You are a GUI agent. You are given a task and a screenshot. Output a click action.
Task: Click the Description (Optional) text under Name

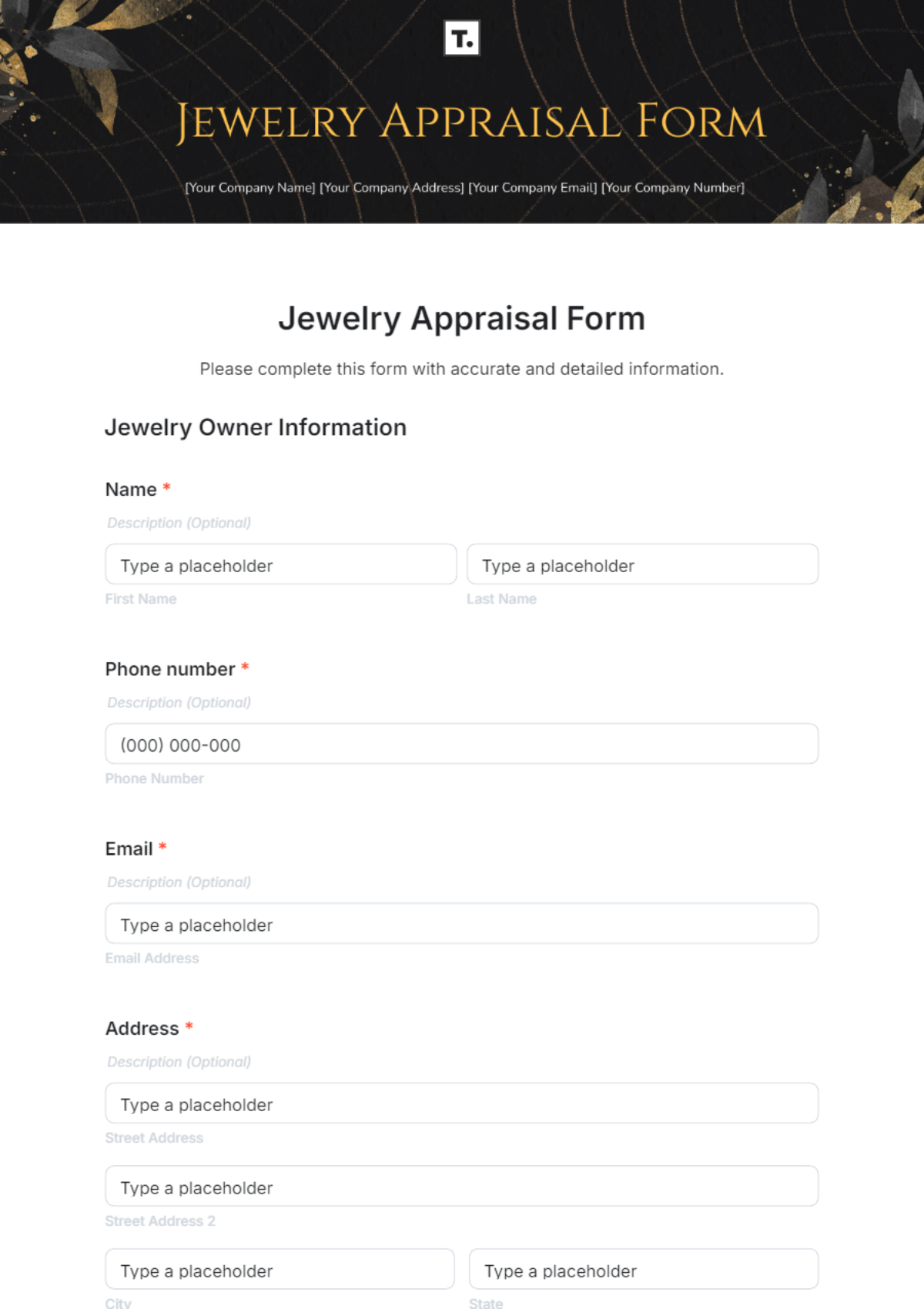178,522
